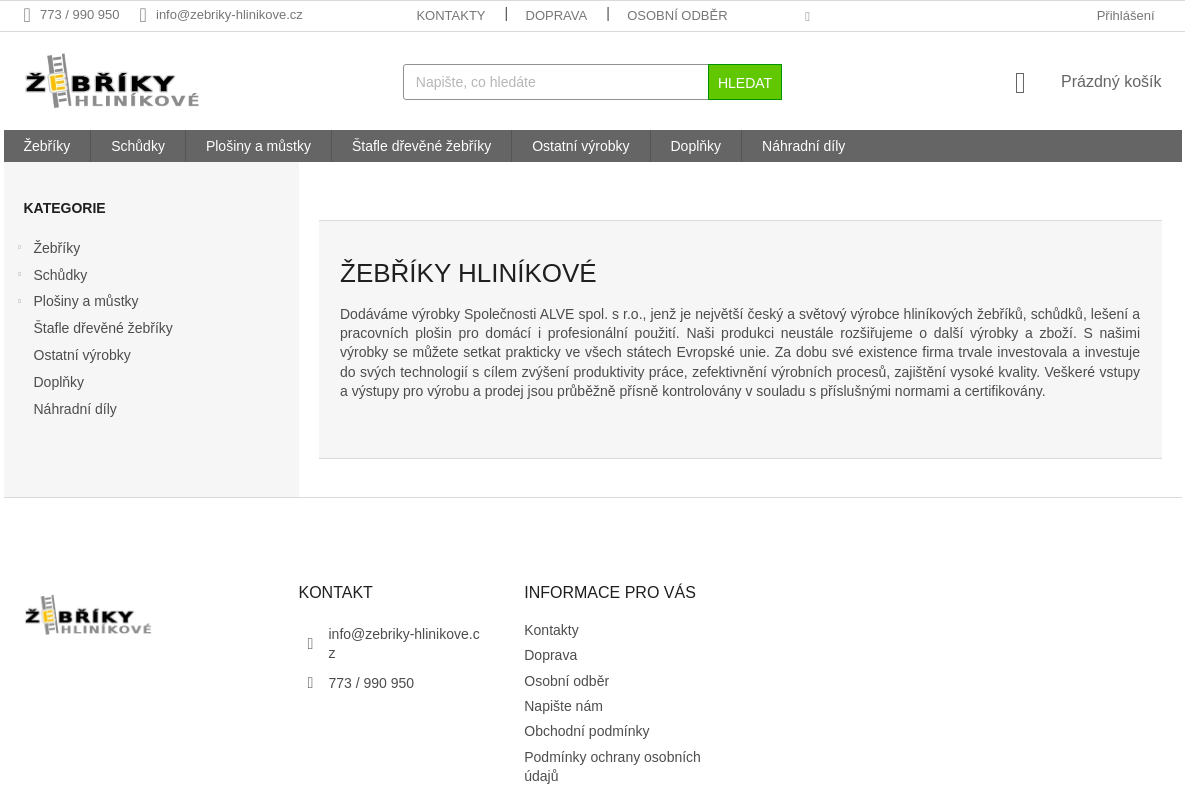Click the email icon in the header

click(143, 14)
